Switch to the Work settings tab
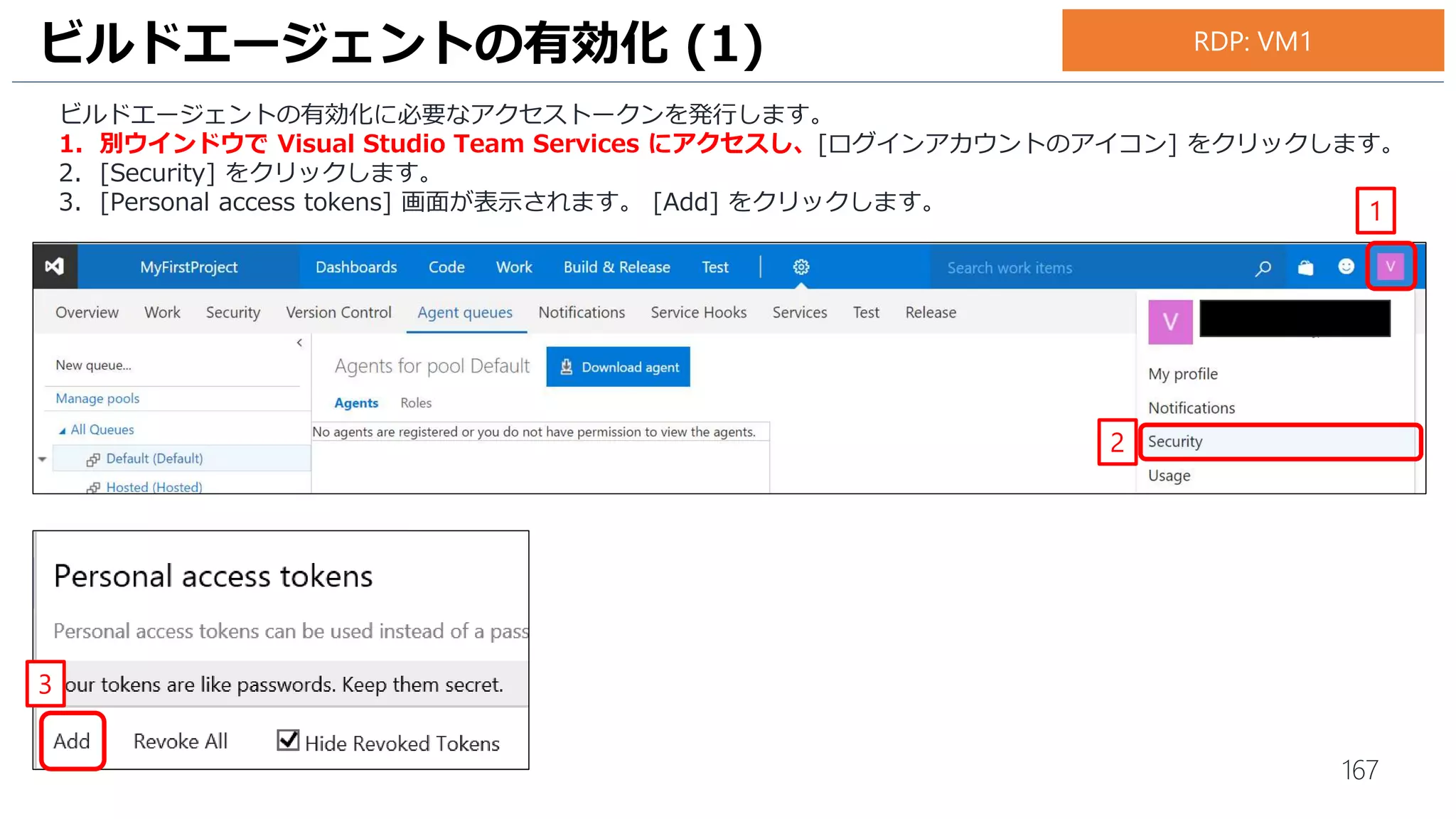The width and height of the screenshot is (1456, 819). click(x=162, y=313)
